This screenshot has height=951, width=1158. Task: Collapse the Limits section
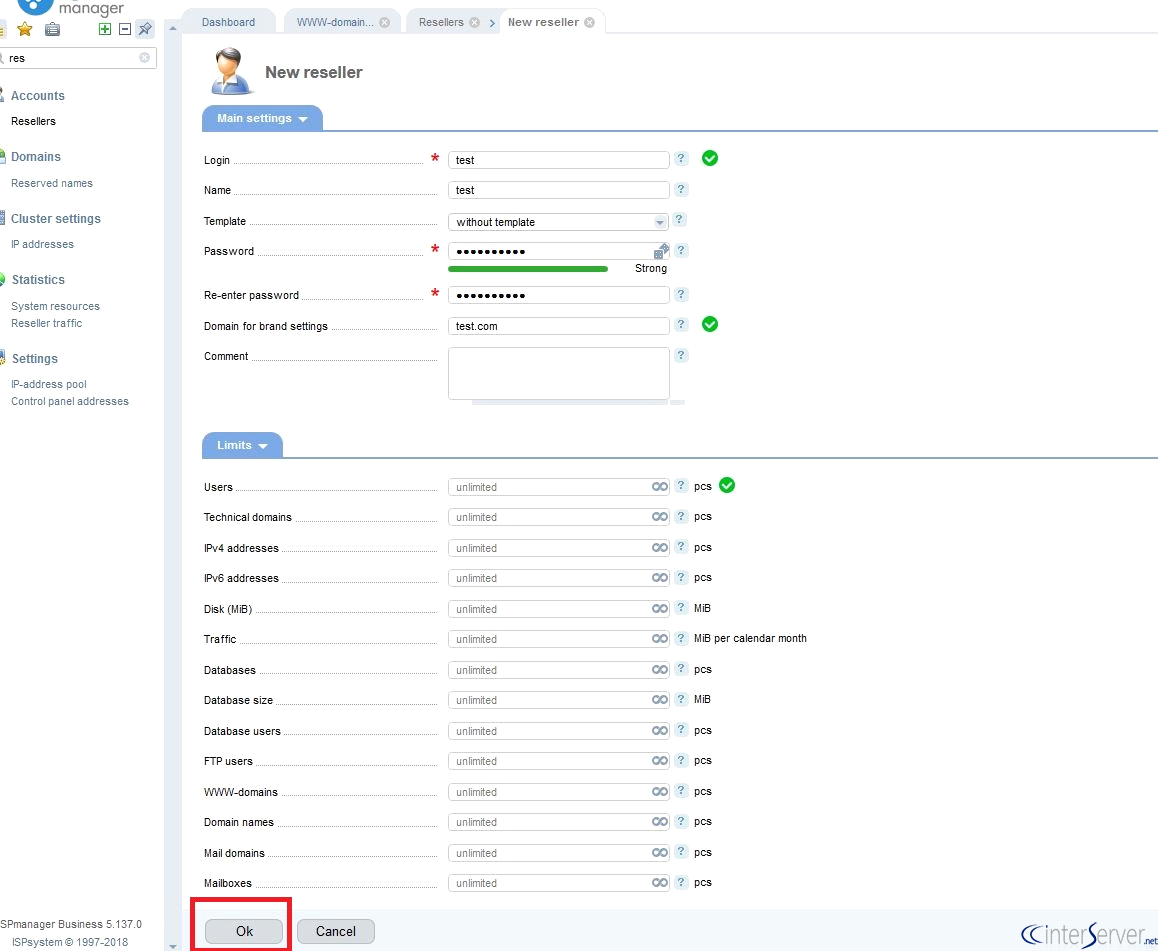(x=242, y=445)
